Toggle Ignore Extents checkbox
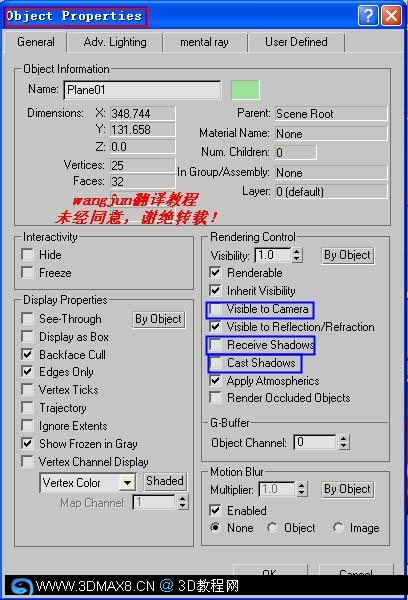The image size is (408, 600). [28, 425]
